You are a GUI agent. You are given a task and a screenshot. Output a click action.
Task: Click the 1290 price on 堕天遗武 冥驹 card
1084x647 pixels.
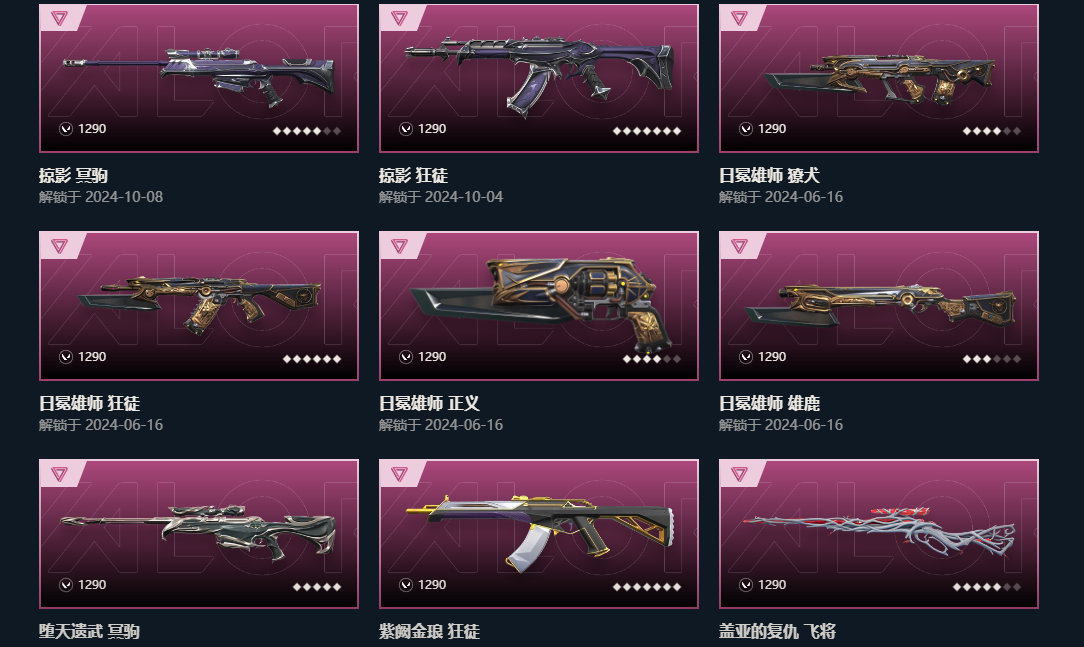[x=92, y=585]
